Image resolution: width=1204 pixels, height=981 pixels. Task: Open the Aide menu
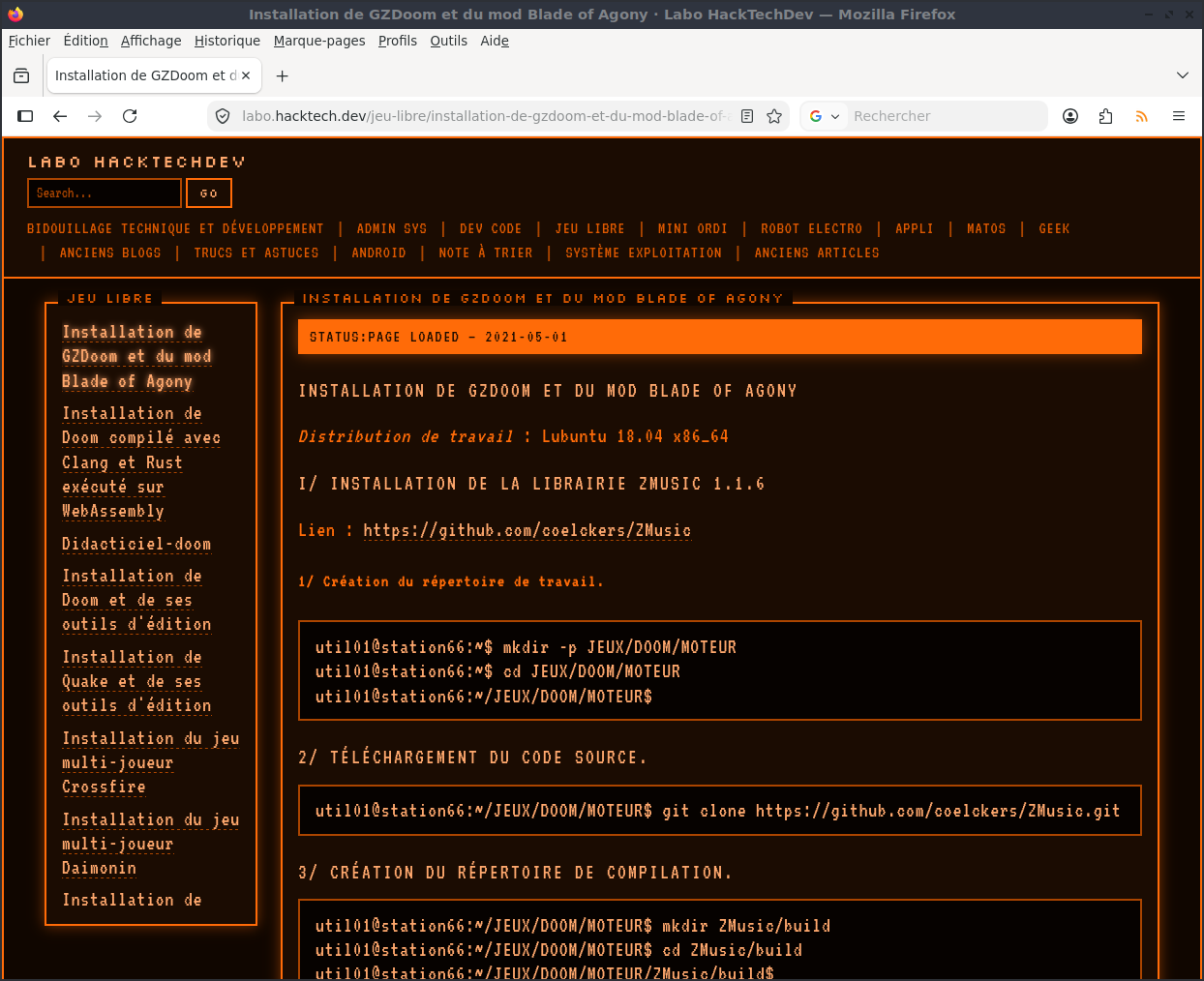point(495,41)
